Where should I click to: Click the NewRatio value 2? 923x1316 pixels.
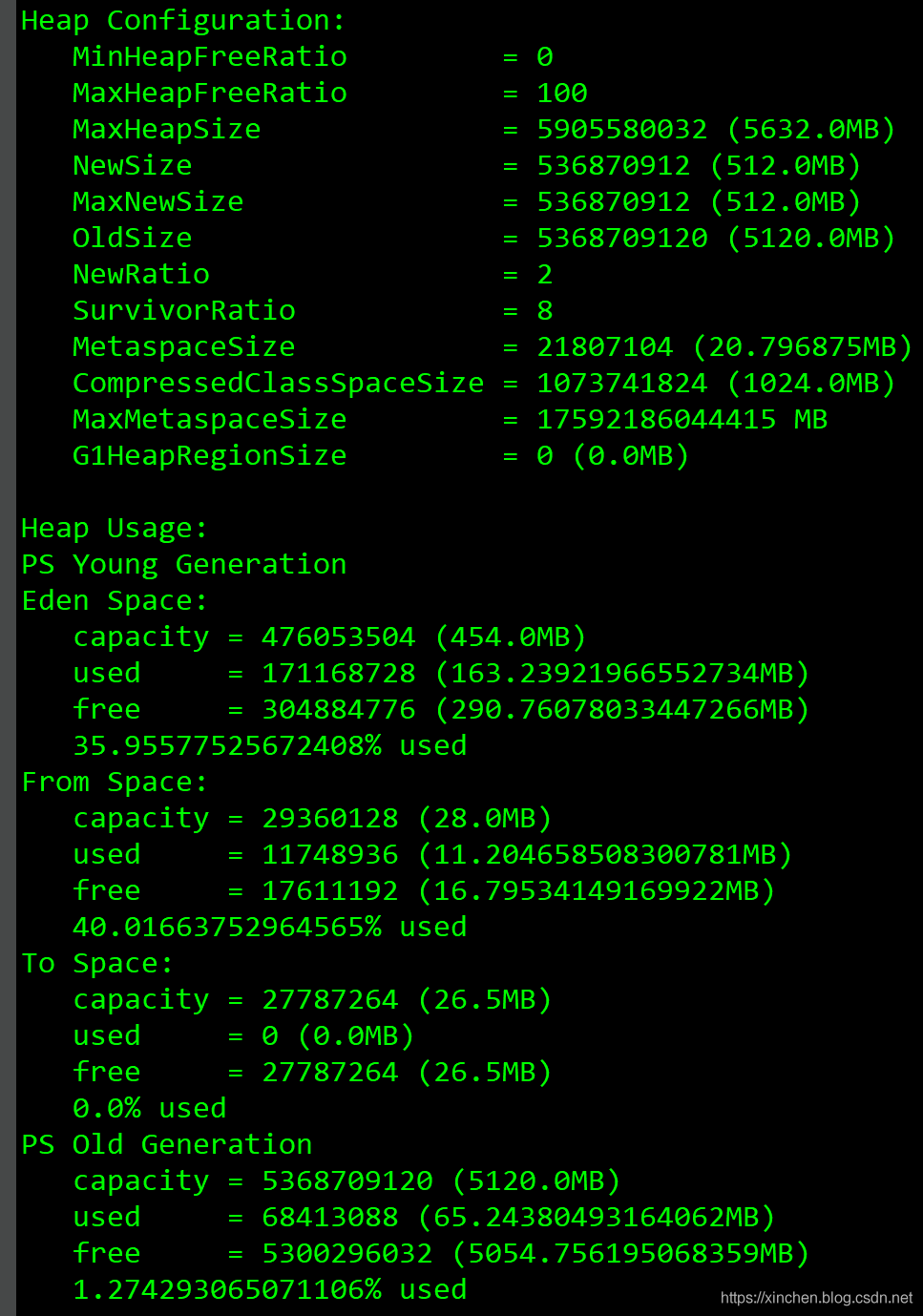[544, 274]
